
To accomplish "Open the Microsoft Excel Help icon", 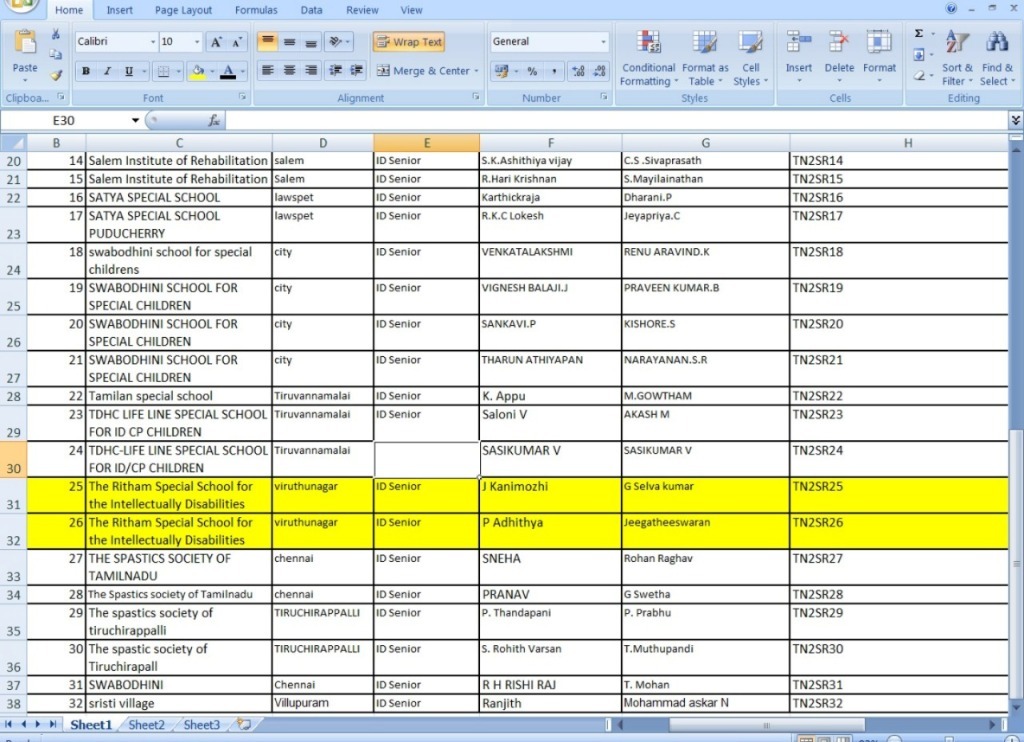I will [951, 8].
